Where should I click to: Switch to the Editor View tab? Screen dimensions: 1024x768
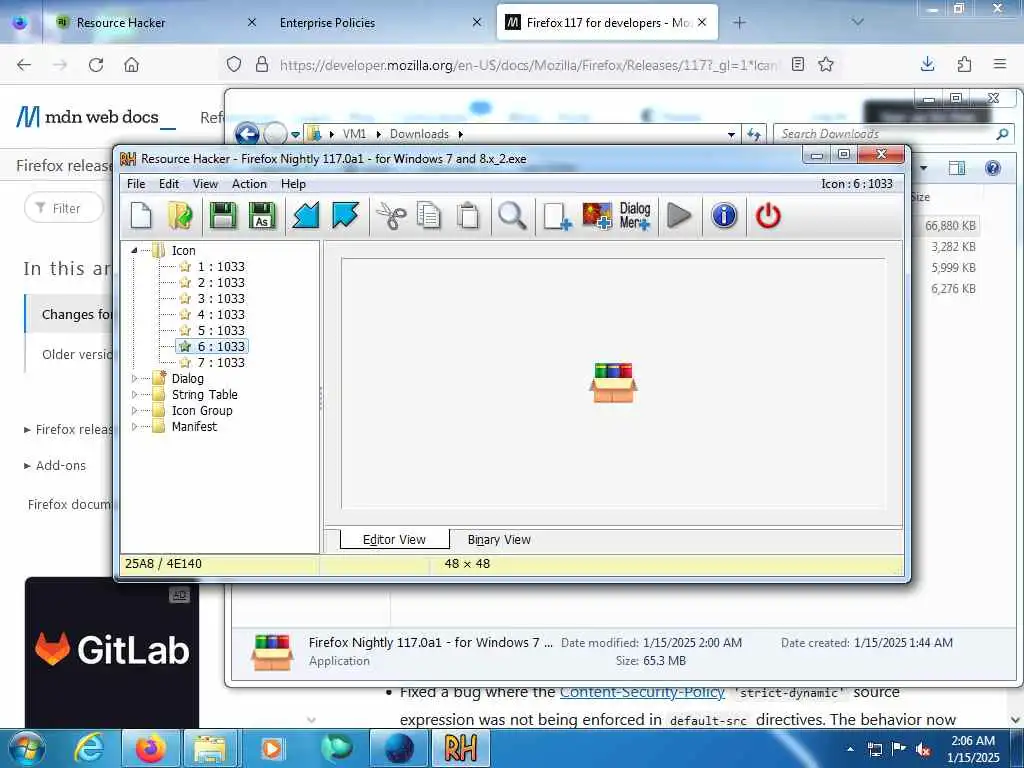(x=394, y=539)
